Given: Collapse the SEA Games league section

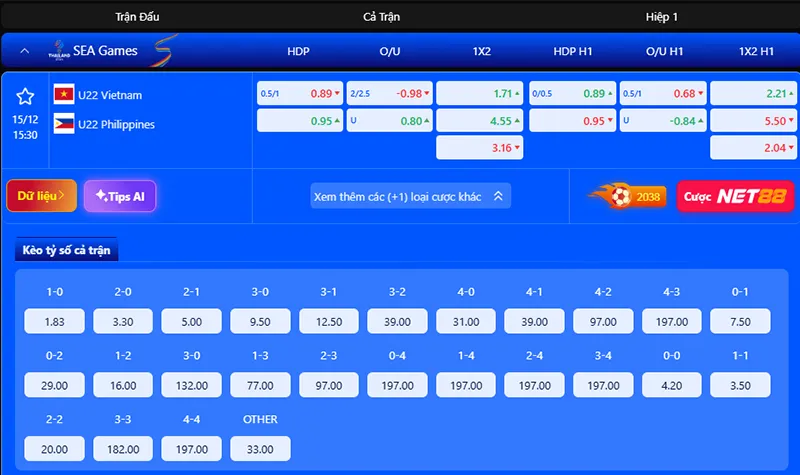Looking at the screenshot, I should click(x=22, y=50).
